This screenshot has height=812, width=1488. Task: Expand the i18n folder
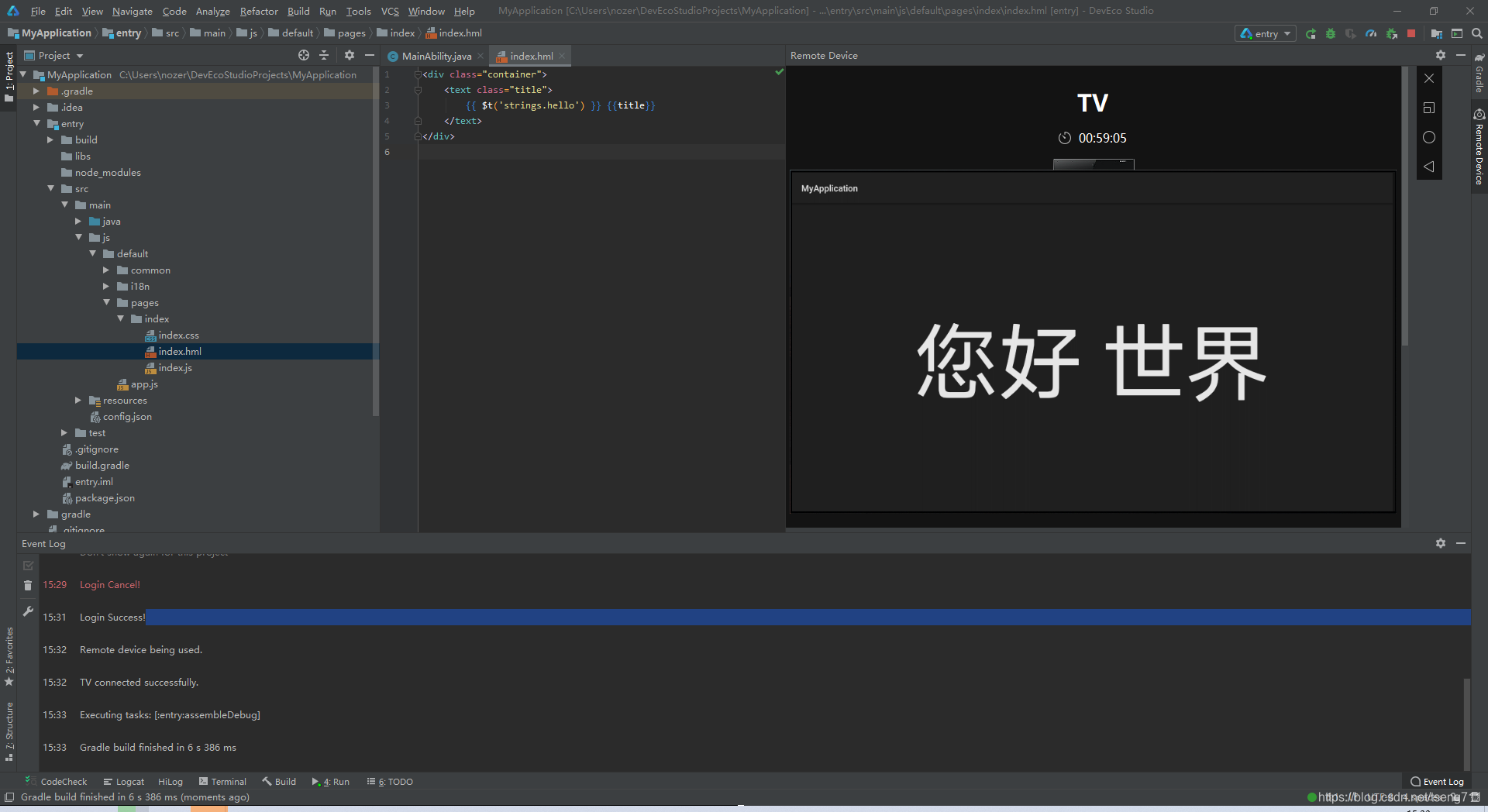(106, 287)
